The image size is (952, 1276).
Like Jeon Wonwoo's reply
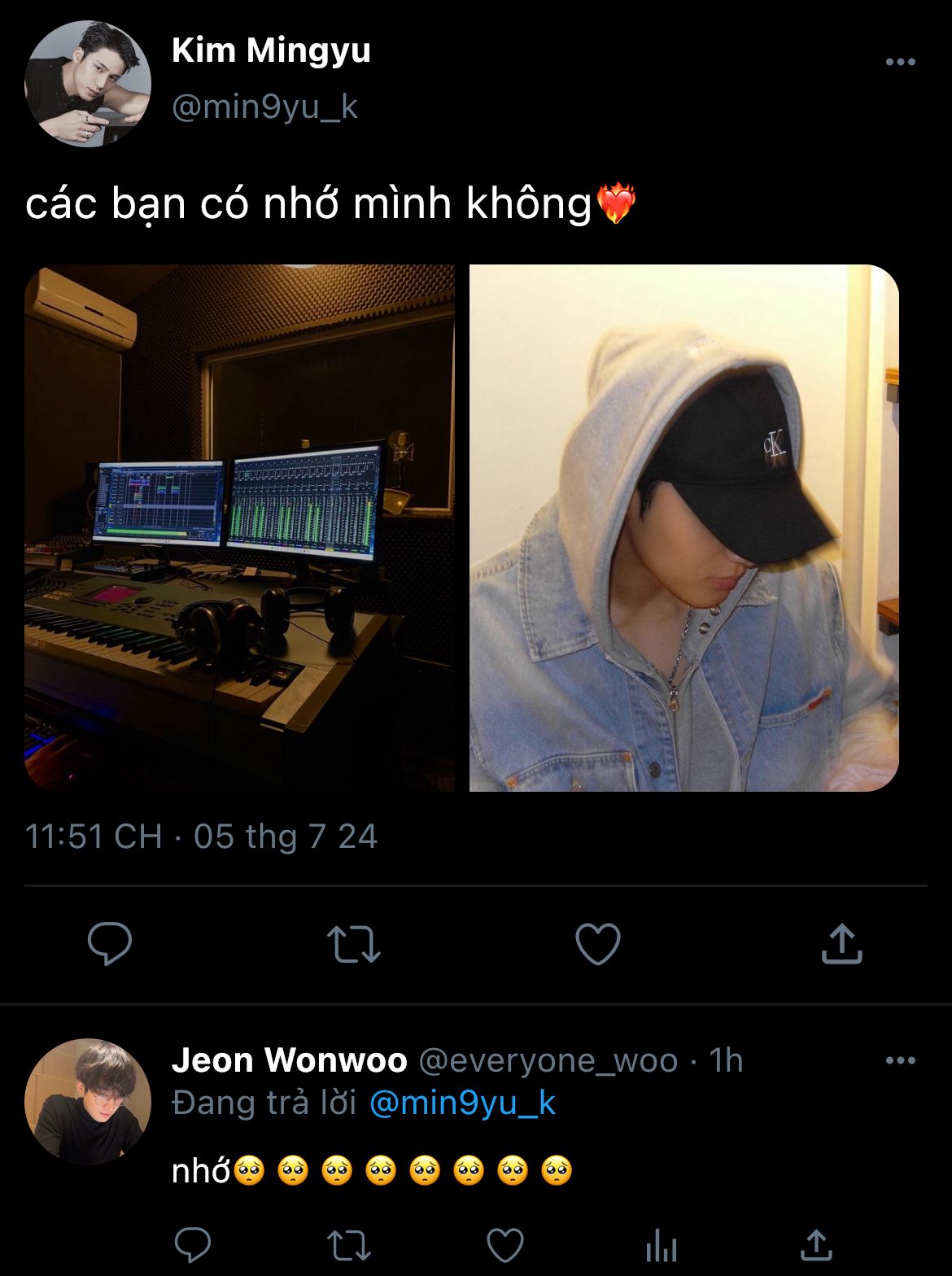click(505, 1245)
